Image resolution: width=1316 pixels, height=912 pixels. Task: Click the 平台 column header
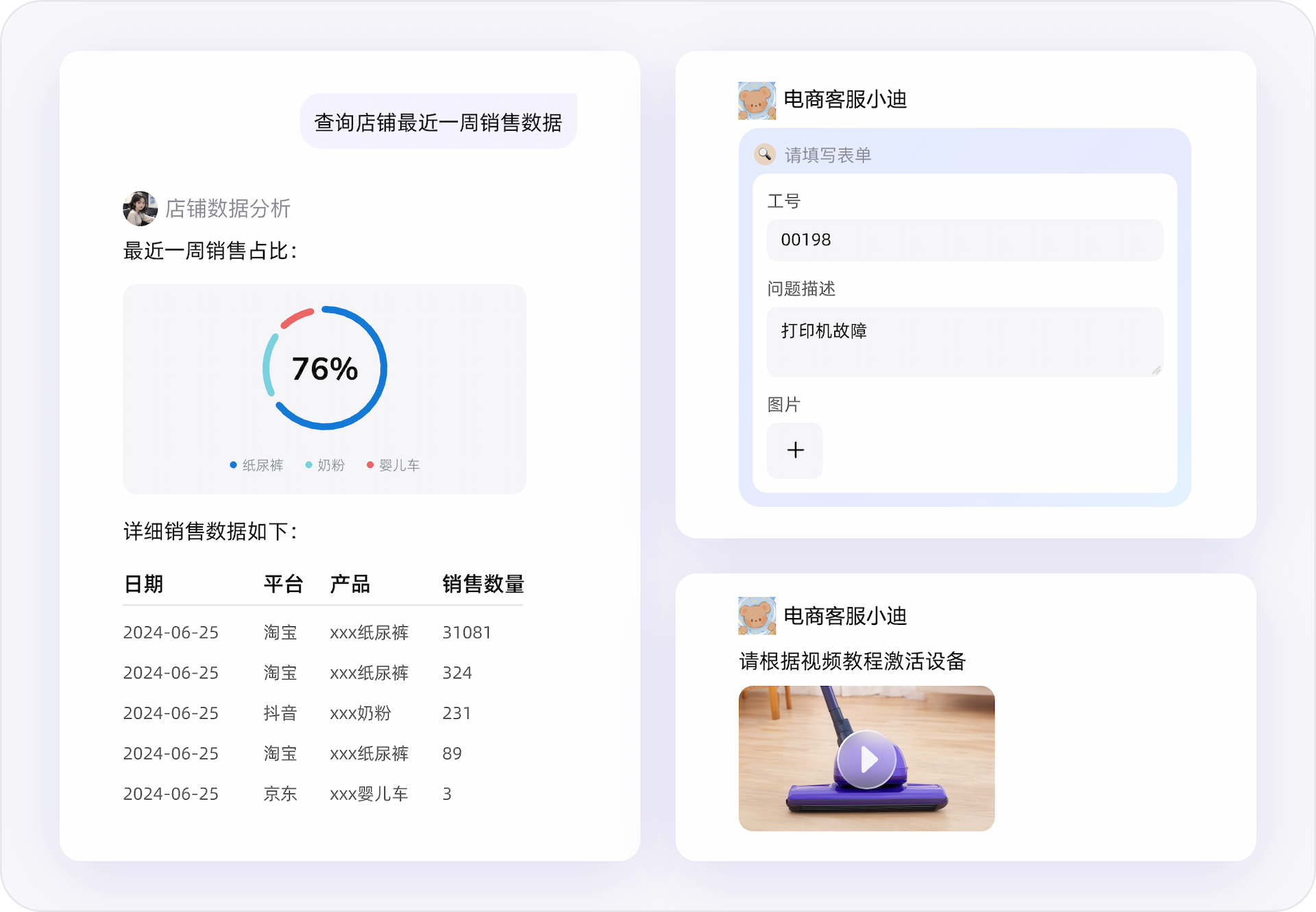pyautogui.click(x=284, y=584)
